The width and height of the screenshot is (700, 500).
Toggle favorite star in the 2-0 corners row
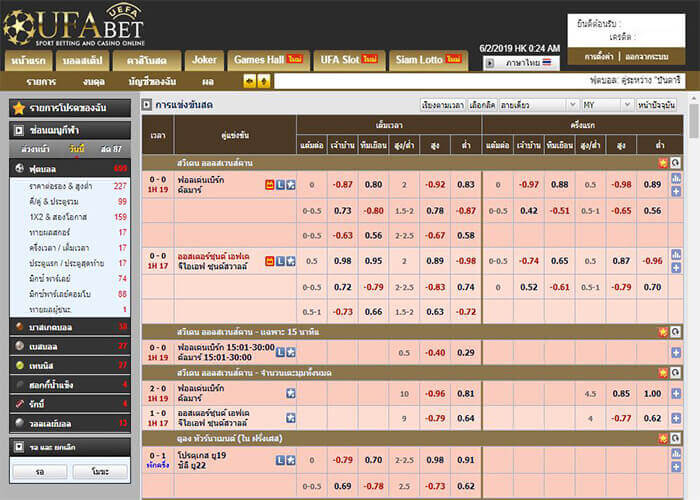[x=291, y=393]
